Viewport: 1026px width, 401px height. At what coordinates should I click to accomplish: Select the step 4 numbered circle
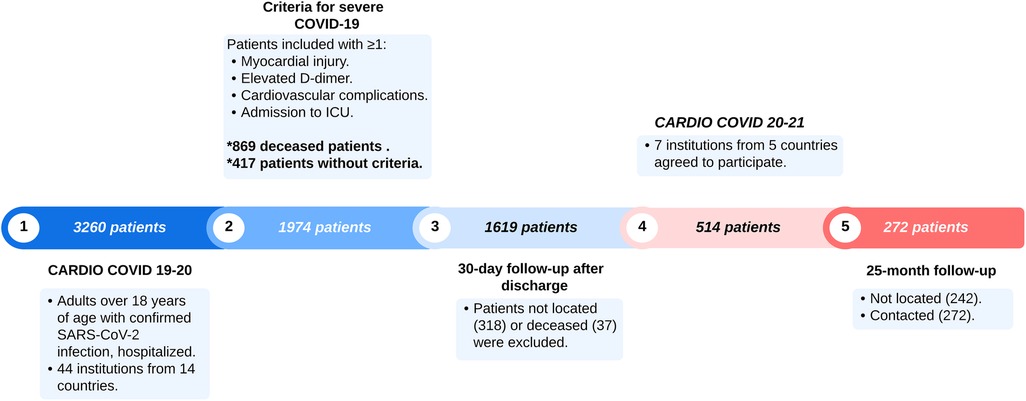pyautogui.click(x=641, y=227)
